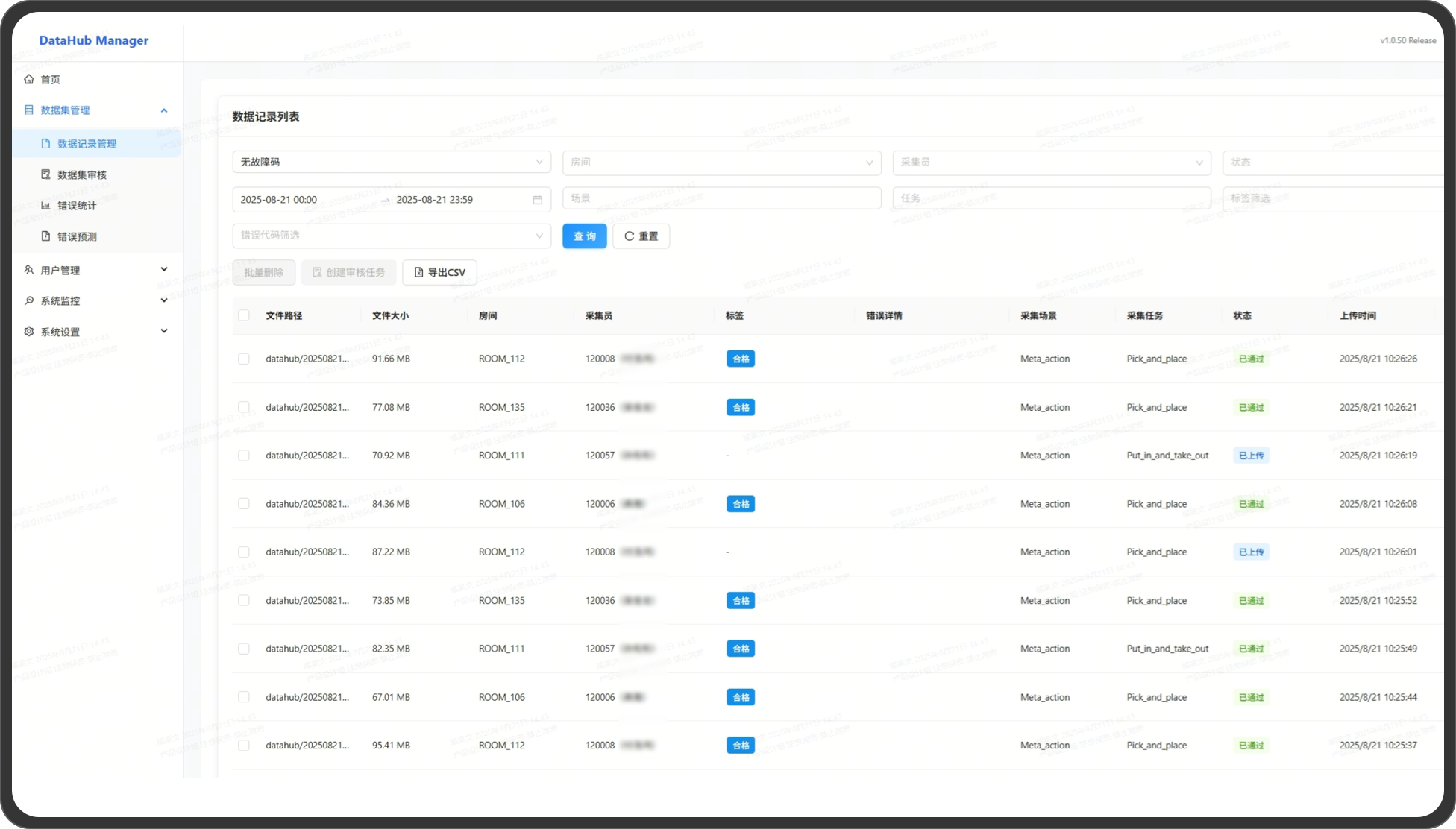Click the calendar icon in date range field
1456x829 pixels.
coord(537,200)
